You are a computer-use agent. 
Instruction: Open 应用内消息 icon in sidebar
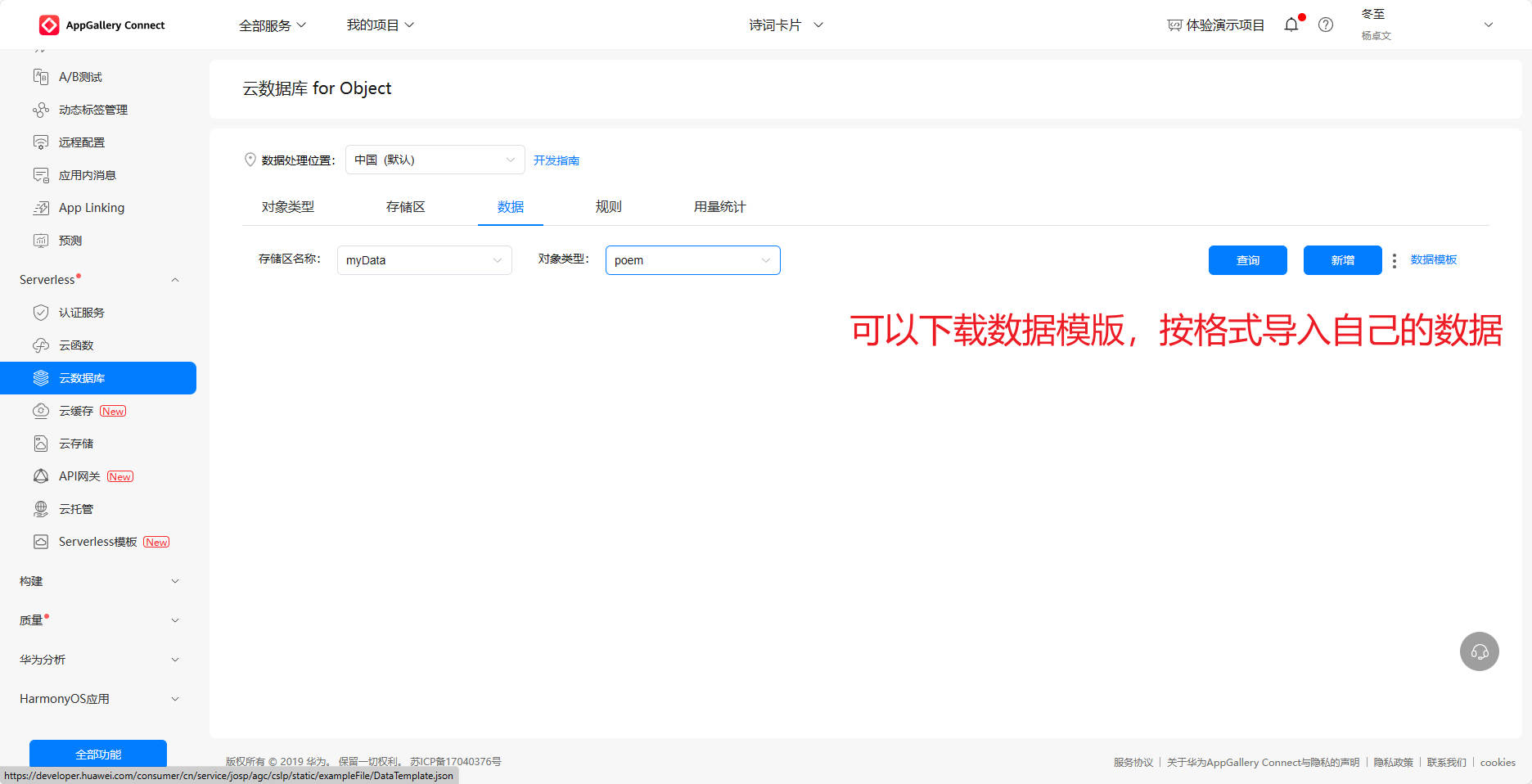41,175
